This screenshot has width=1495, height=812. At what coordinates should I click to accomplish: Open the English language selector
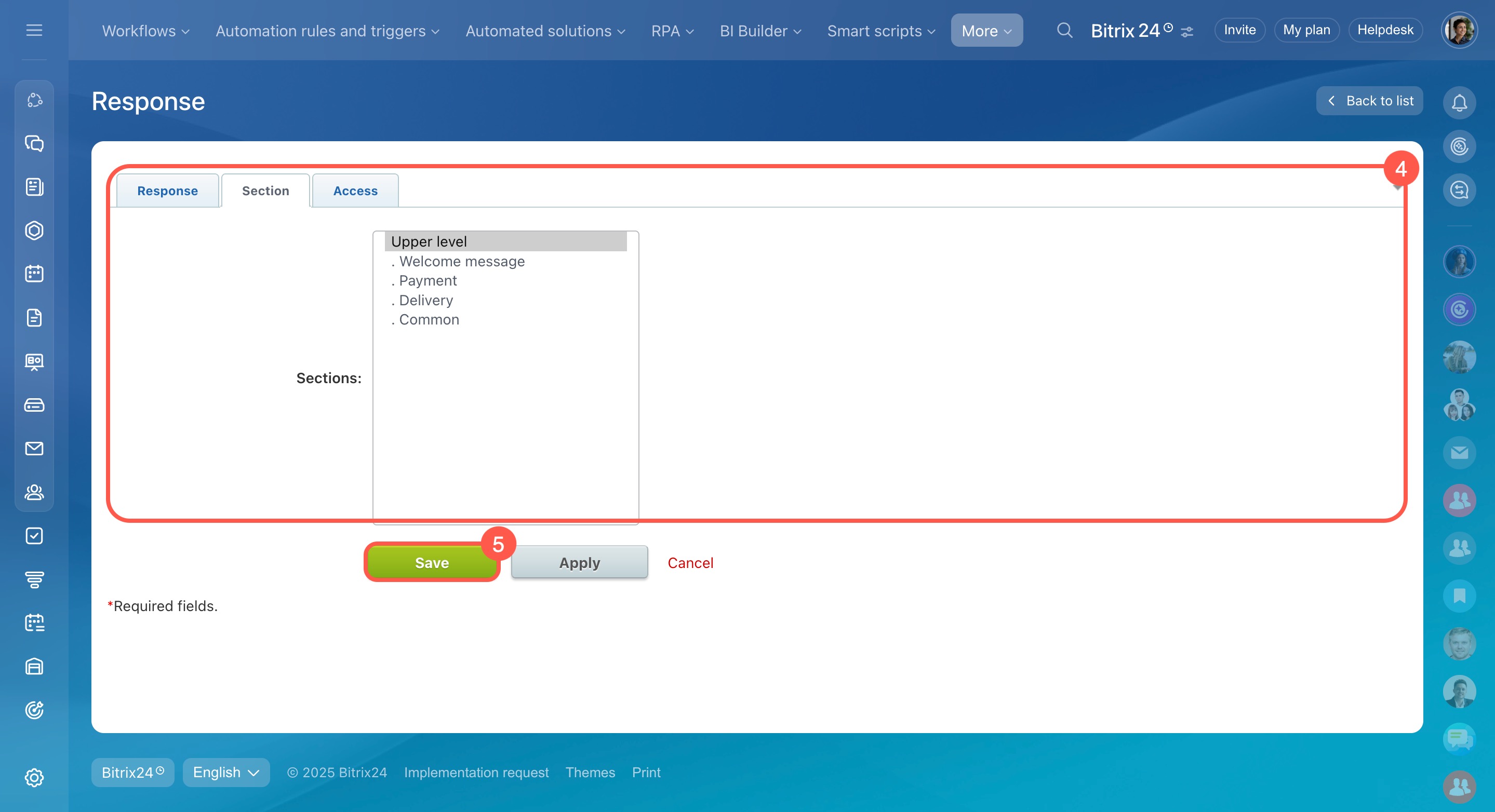coord(226,772)
